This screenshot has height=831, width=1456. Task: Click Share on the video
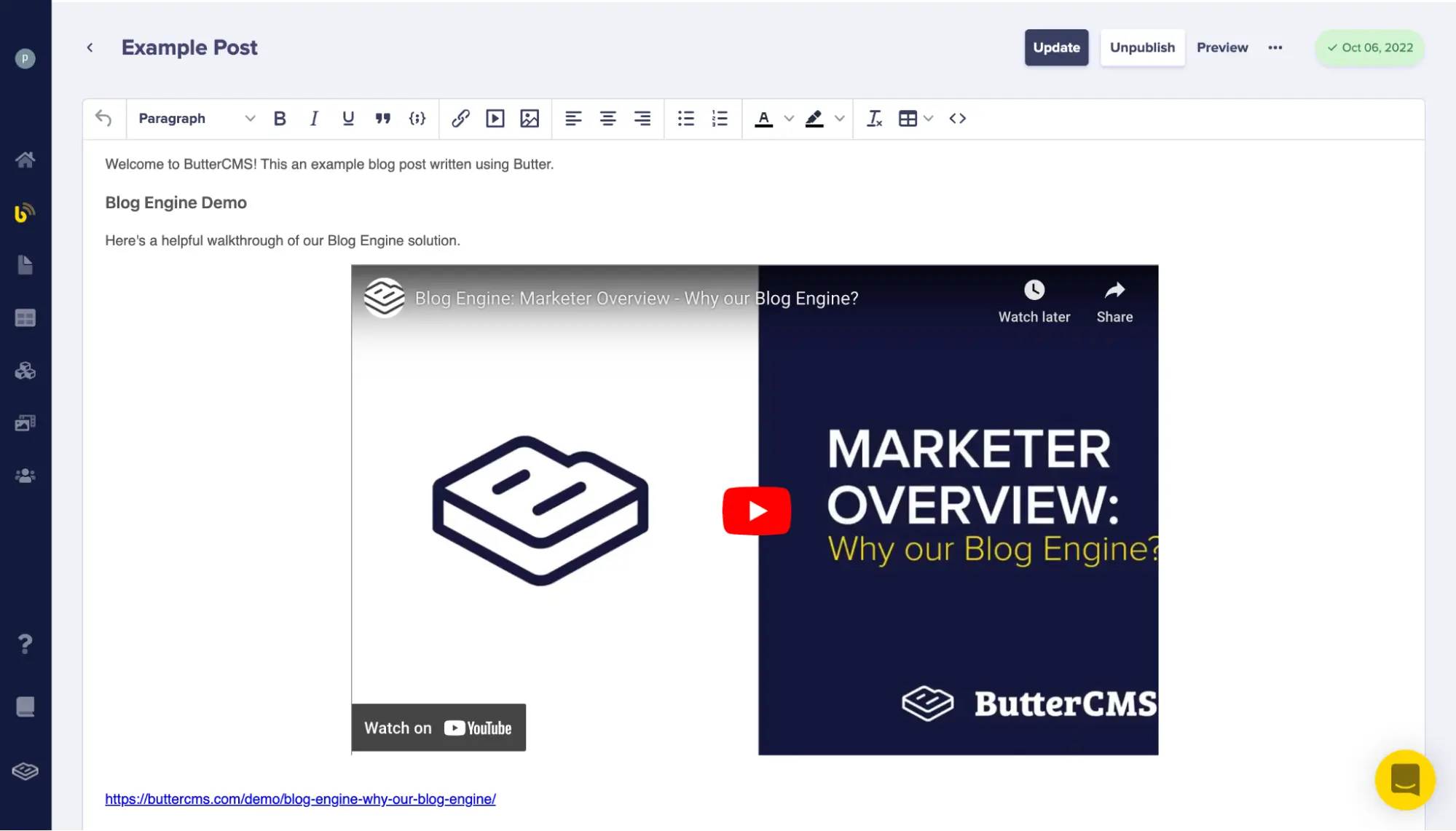1114,302
